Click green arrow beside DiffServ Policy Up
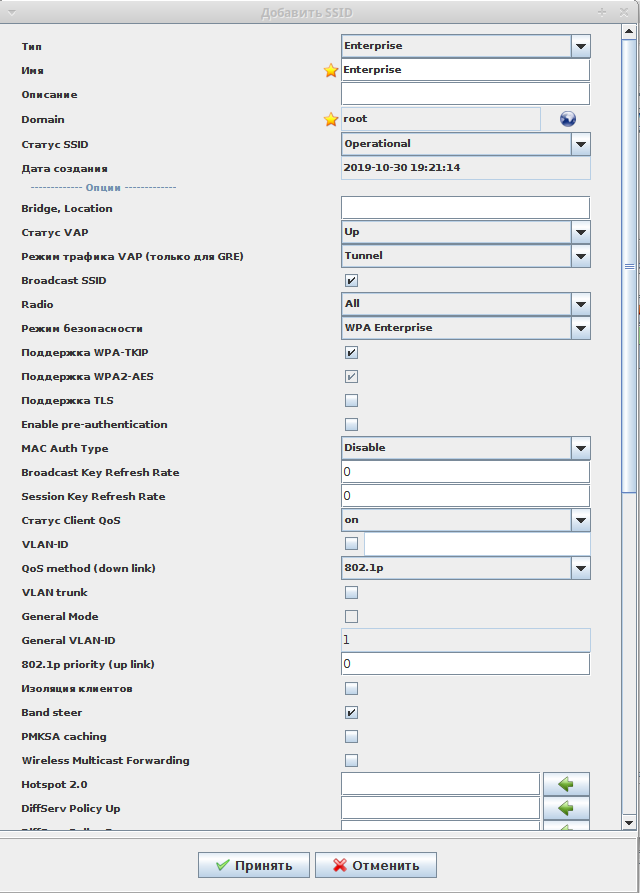The height and width of the screenshot is (893, 640). [566, 808]
